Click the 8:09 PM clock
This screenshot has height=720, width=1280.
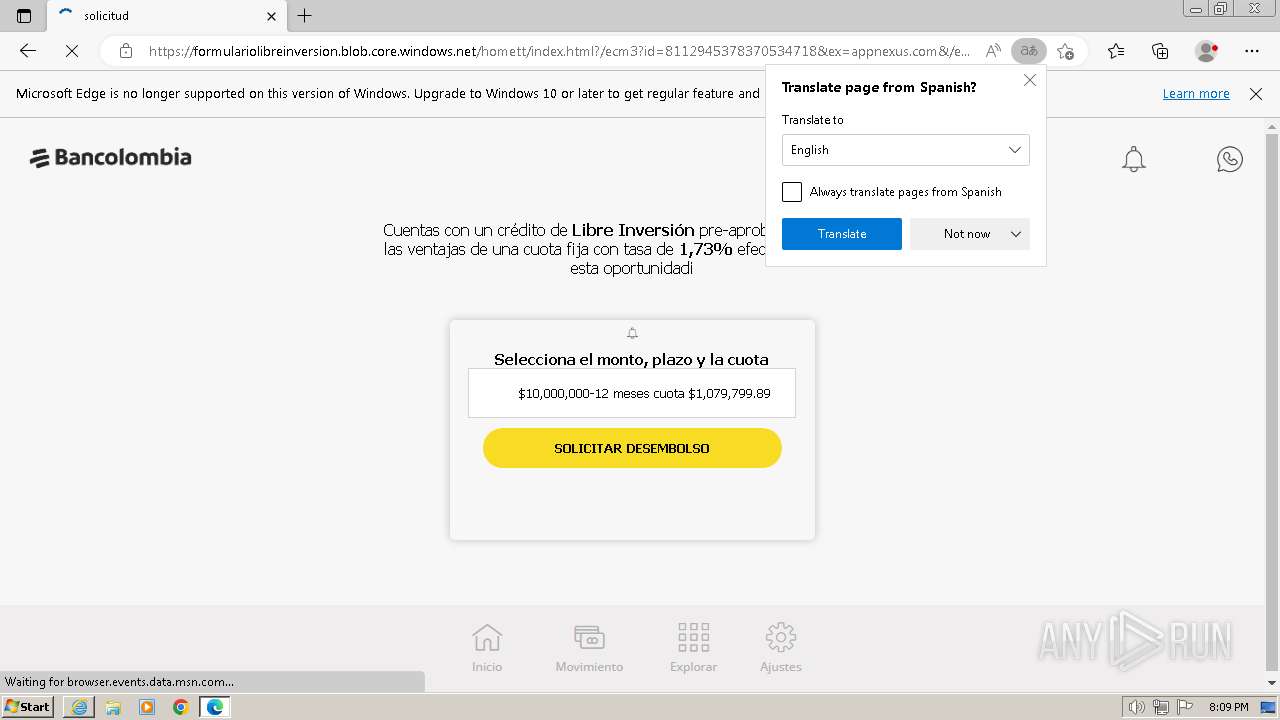point(1228,707)
